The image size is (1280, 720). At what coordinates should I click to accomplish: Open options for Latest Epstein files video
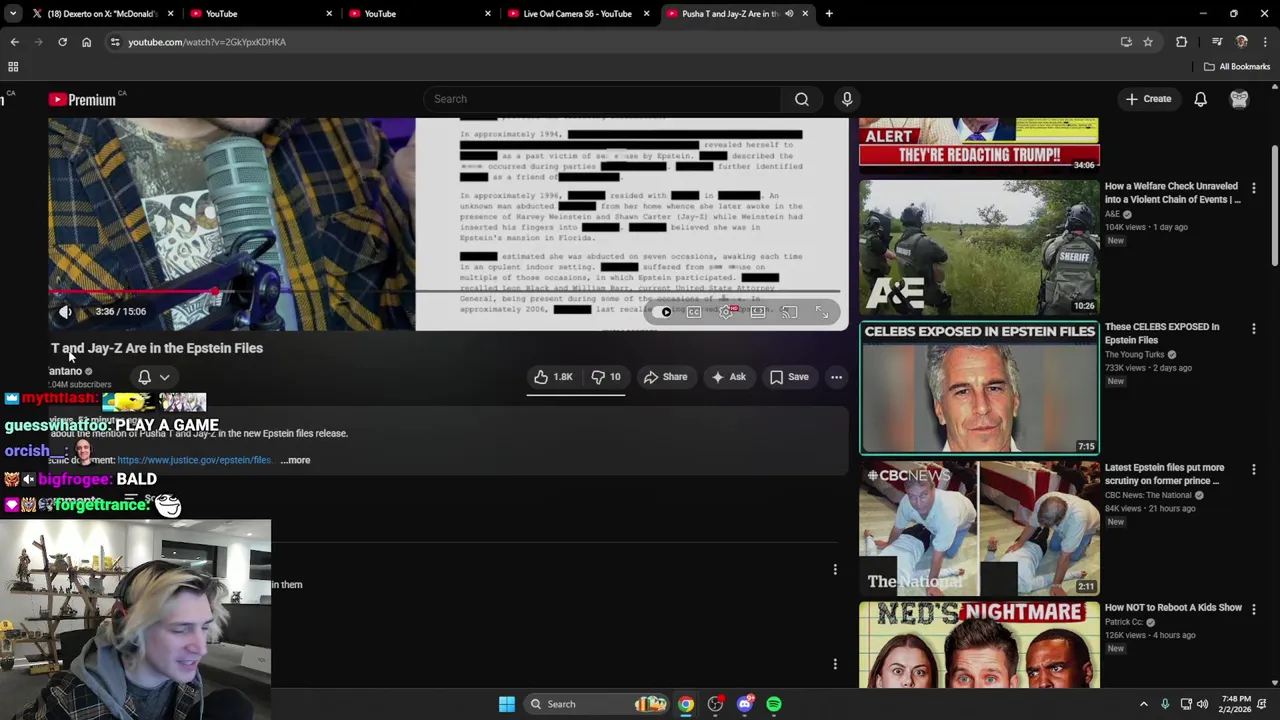1254,469
